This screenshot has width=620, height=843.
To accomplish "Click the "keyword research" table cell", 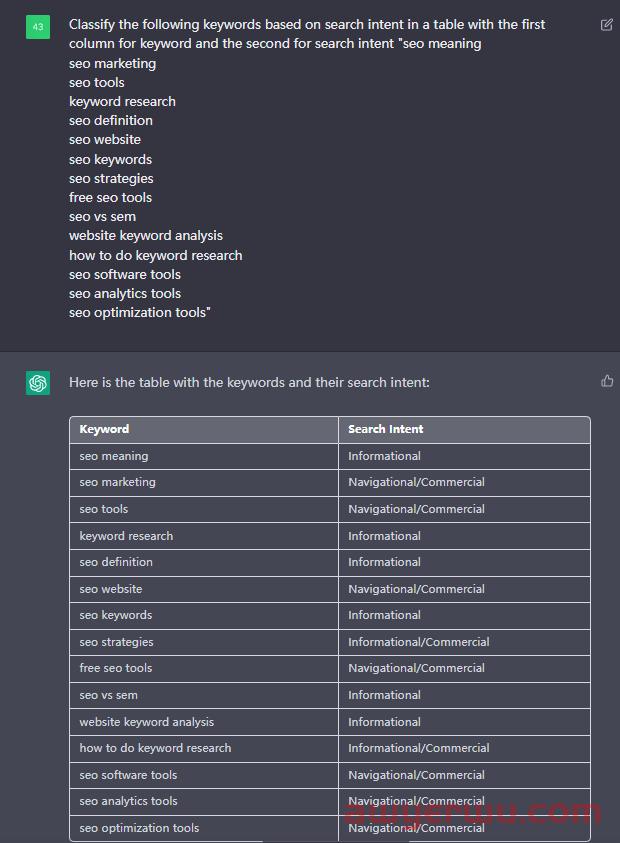I will (126, 536).
